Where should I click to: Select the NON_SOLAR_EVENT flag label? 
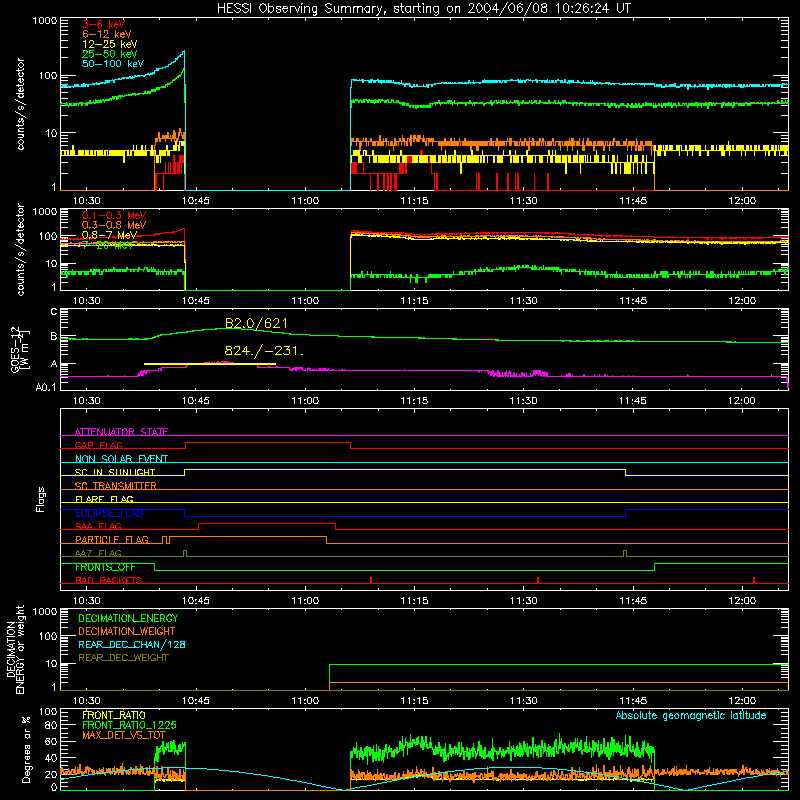tap(121, 459)
